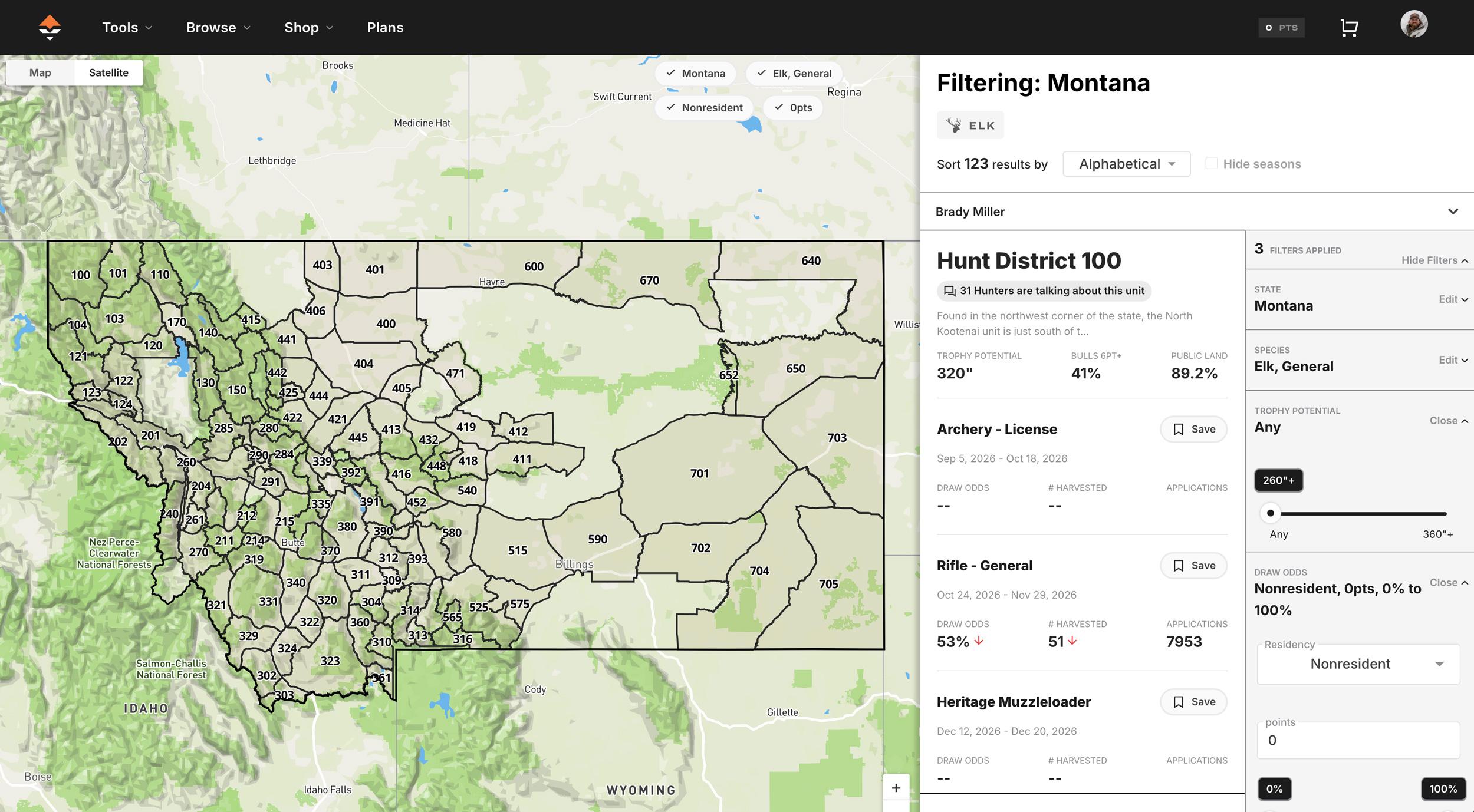Click the chat icon next to 31 Hunters
This screenshot has height=812, width=1474.
click(949, 291)
